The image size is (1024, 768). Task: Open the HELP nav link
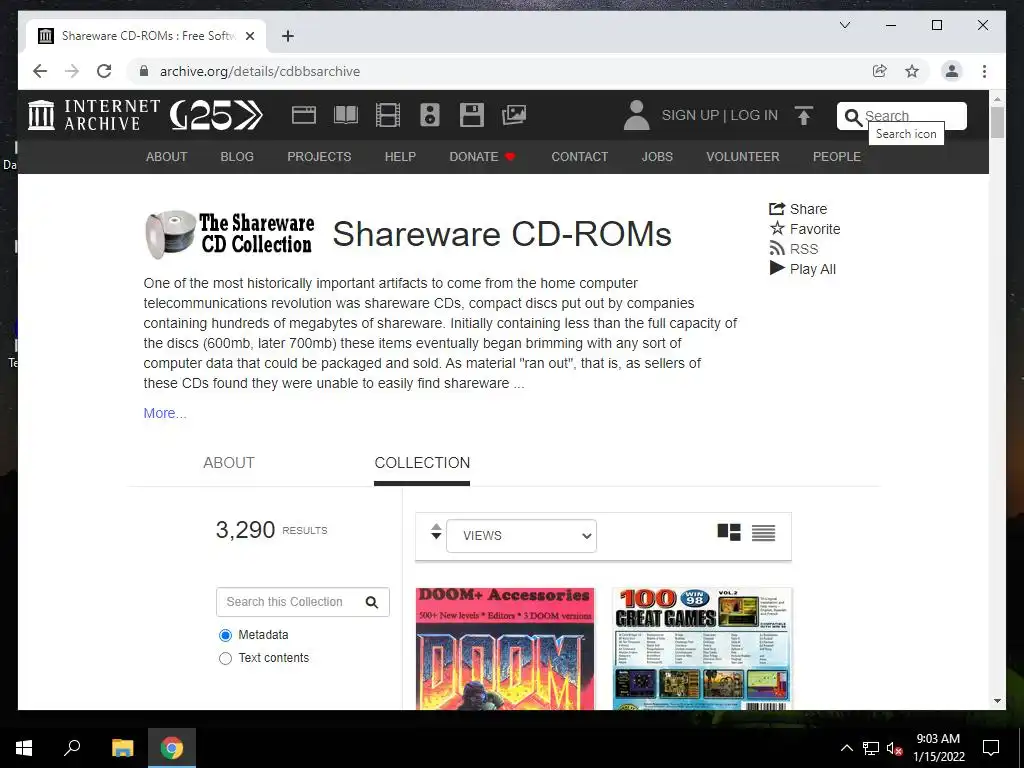400,157
